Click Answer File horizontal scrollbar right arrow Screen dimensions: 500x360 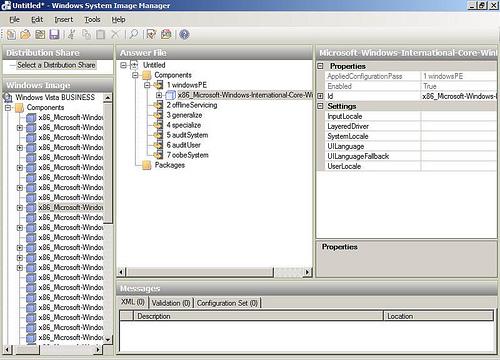point(307,272)
